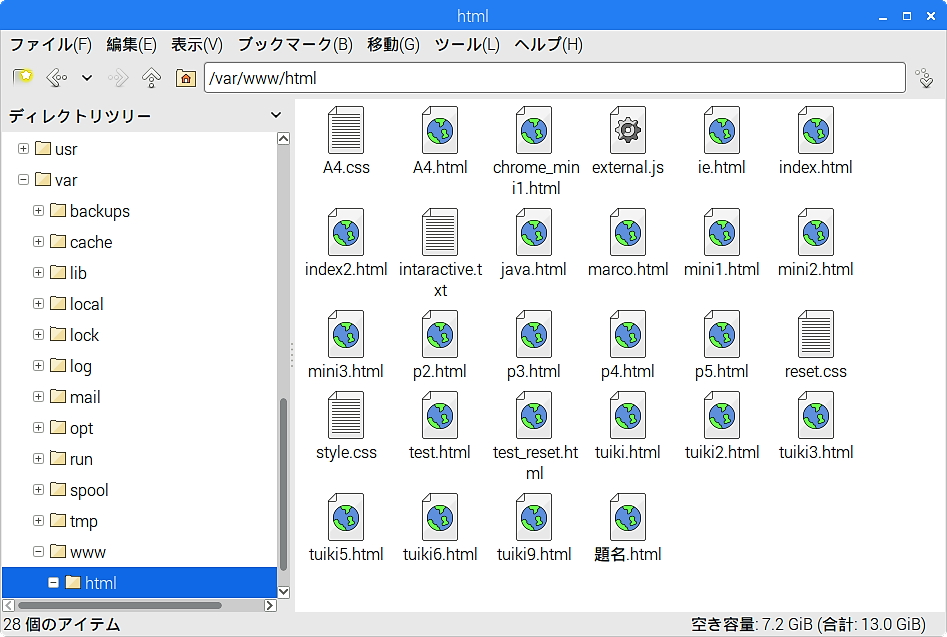The width and height of the screenshot is (947, 637).
Task: Select the p5.html file icon
Action: pyautogui.click(x=722, y=334)
